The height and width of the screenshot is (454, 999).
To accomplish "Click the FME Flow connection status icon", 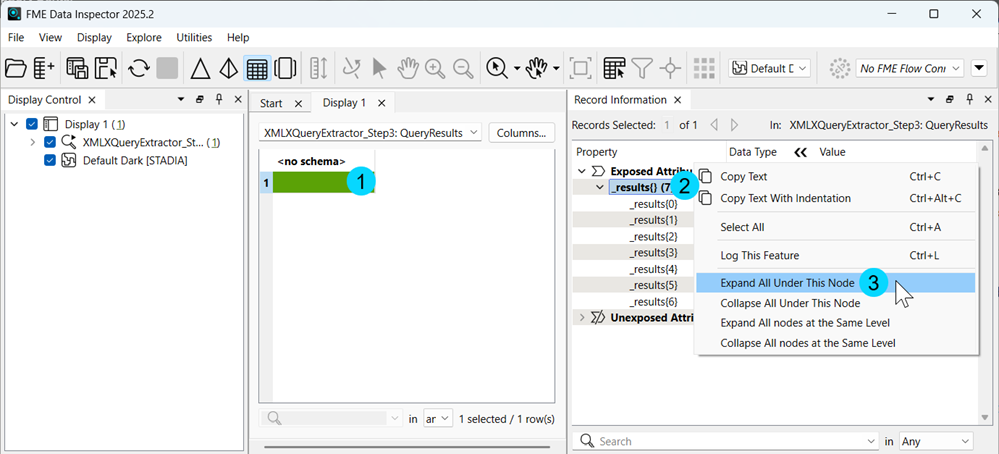I will click(840, 68).
